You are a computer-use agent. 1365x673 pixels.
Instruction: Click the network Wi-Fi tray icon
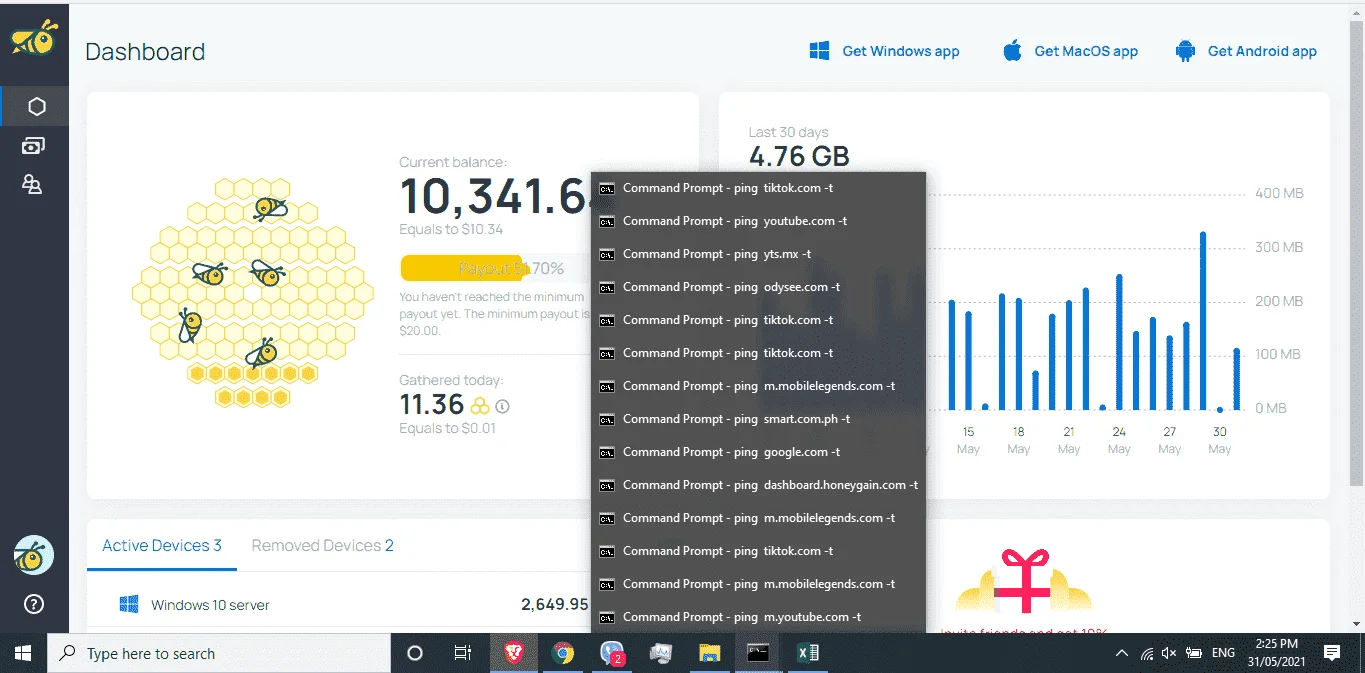click(x=1146, y=653)
